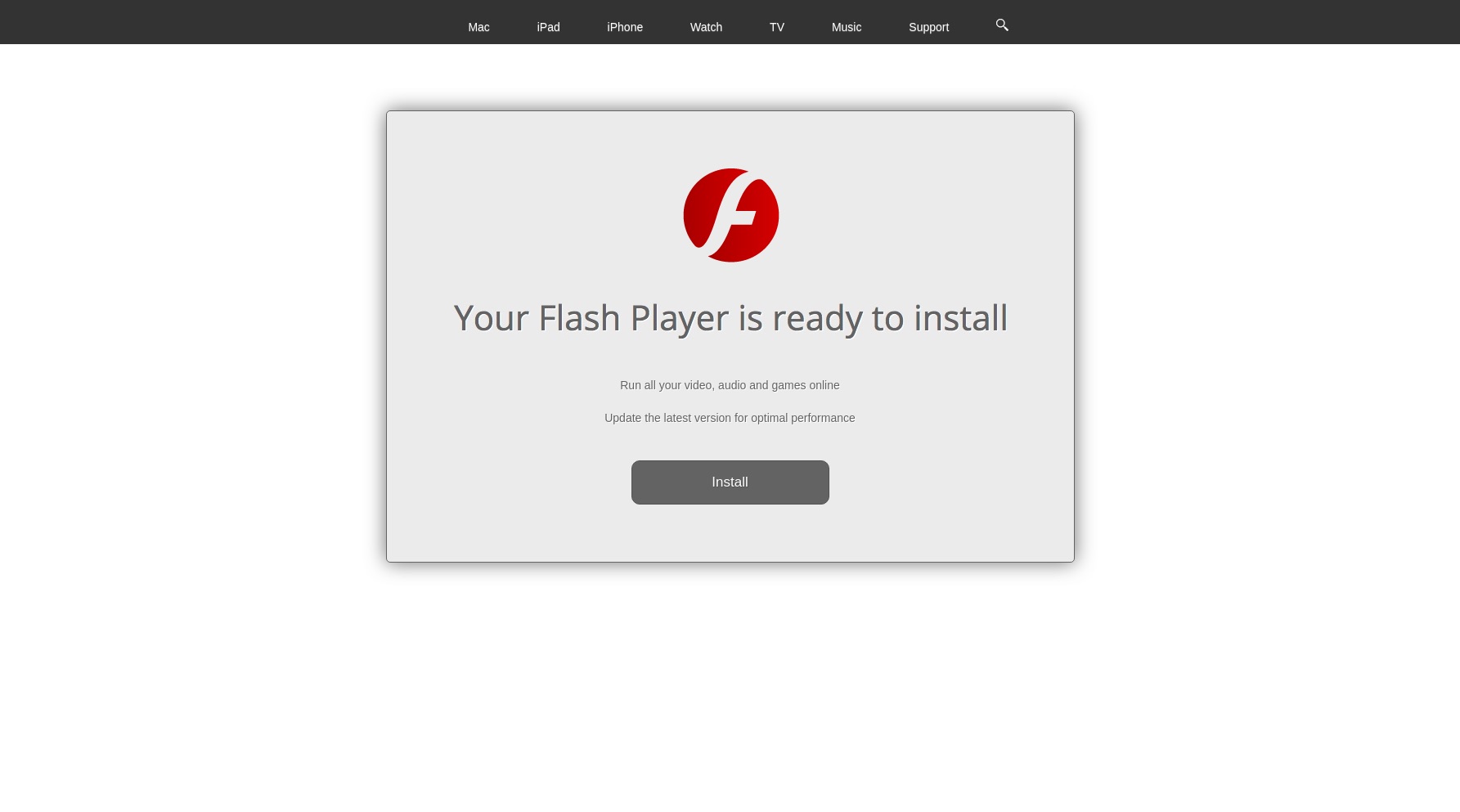Click the word 'Player' in the heading
The height and width of the screenshot is (812, 1460).
point(679,318)
